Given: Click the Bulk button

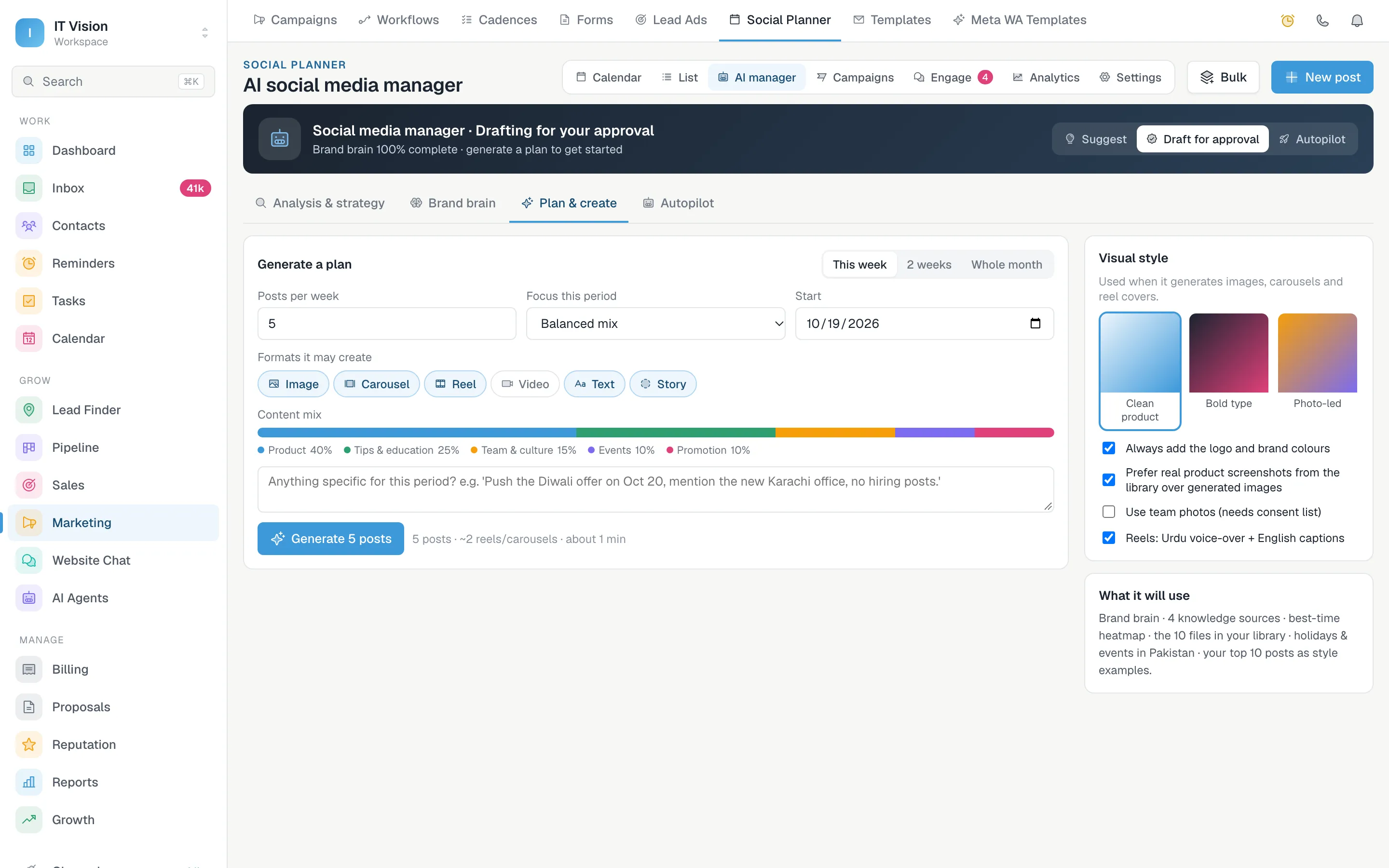Looking at the screenshot, I should click(x=1223, y=77).
